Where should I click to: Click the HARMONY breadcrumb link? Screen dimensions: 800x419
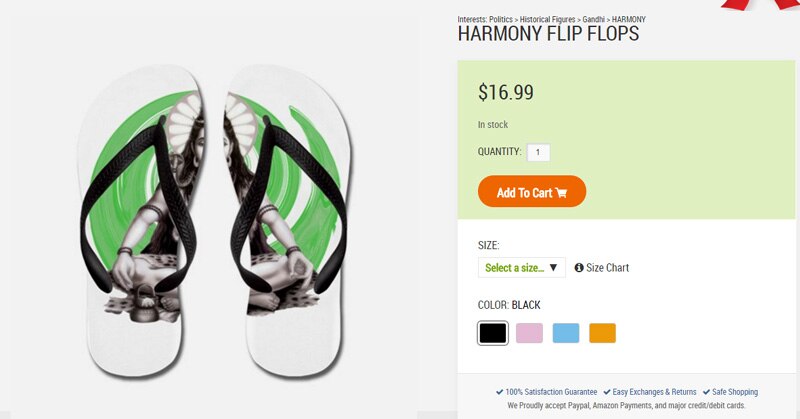(x=629, y=19)
